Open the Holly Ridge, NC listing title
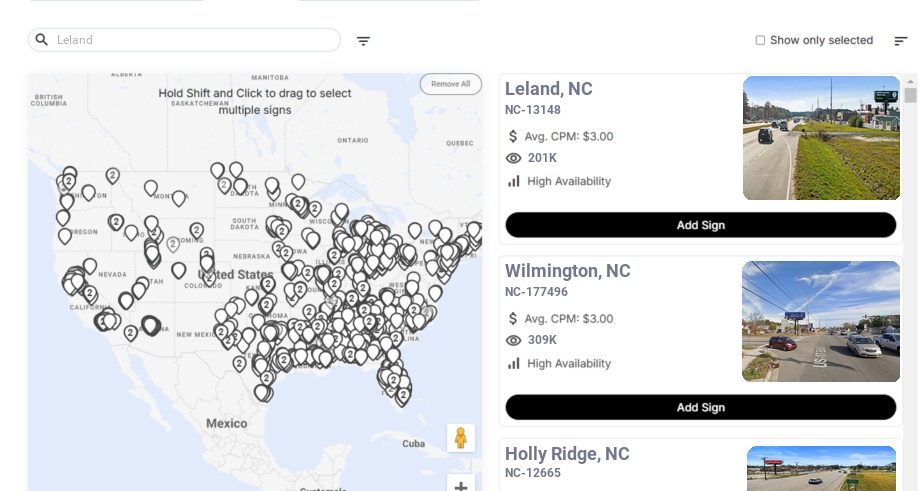This screenshot has height=491, width=920. (x=567, y=454)
